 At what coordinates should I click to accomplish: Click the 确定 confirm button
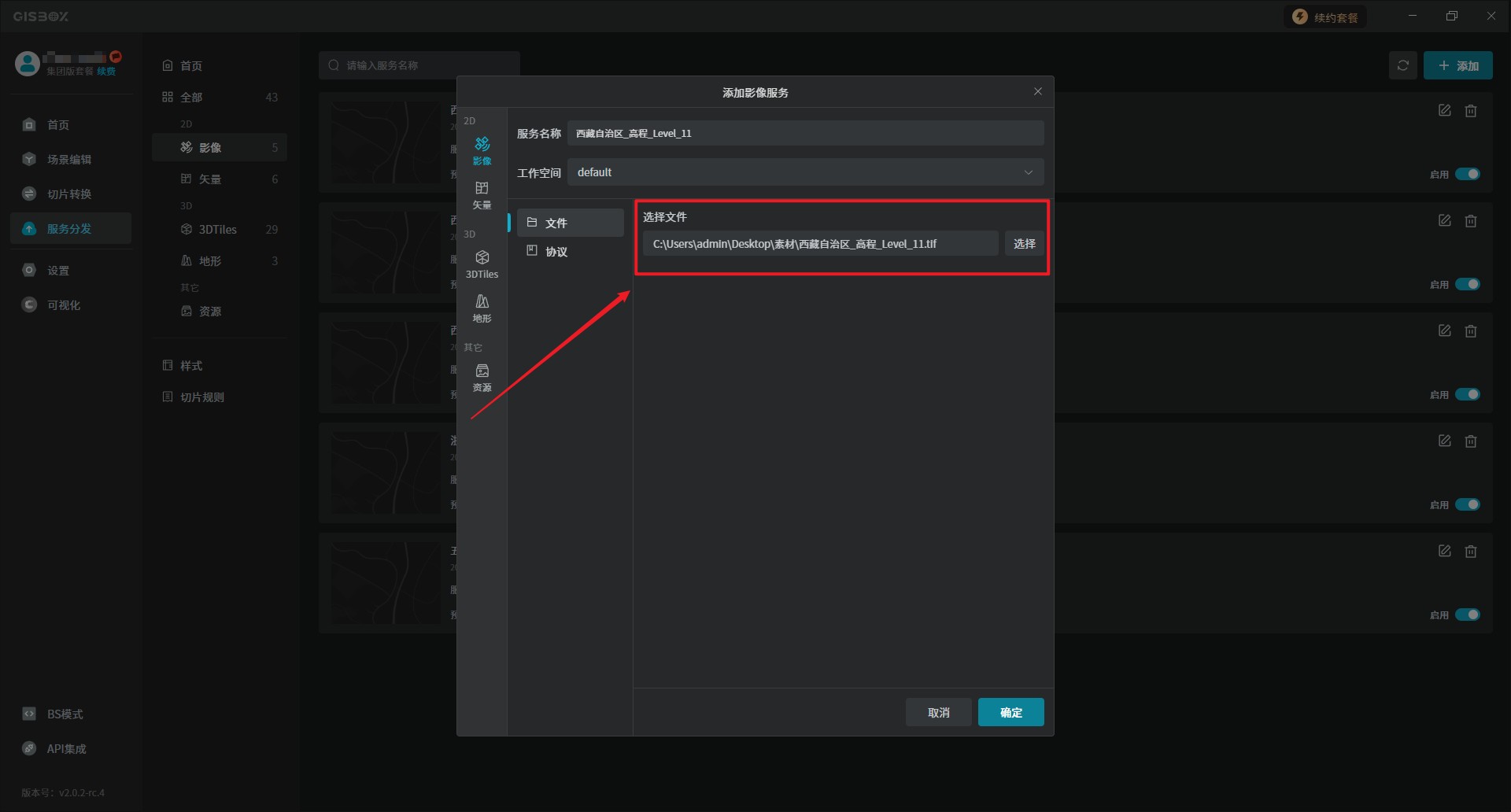coord(1010,712)
